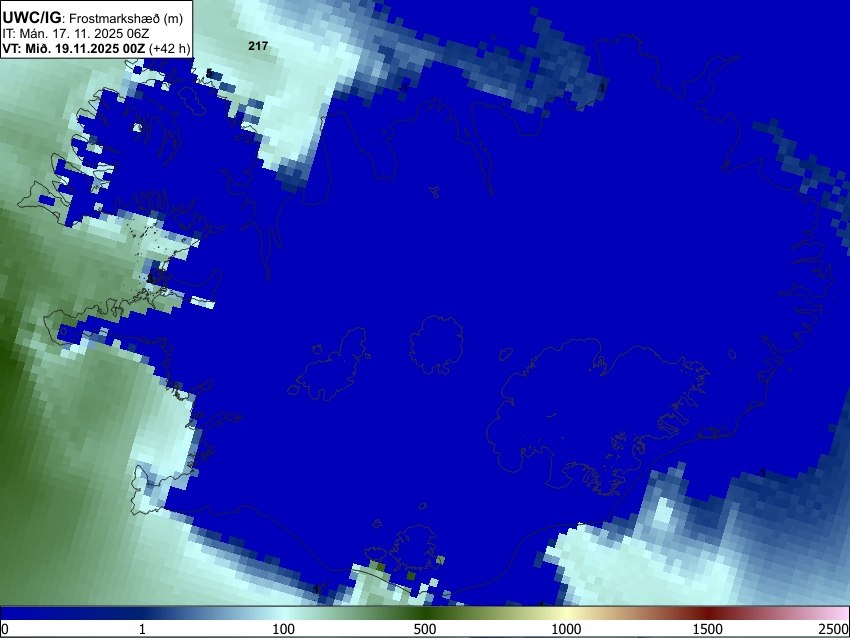850x638 pixels.
Task: Click the "1500" label under the color scale
Action: tap(708, 629)
